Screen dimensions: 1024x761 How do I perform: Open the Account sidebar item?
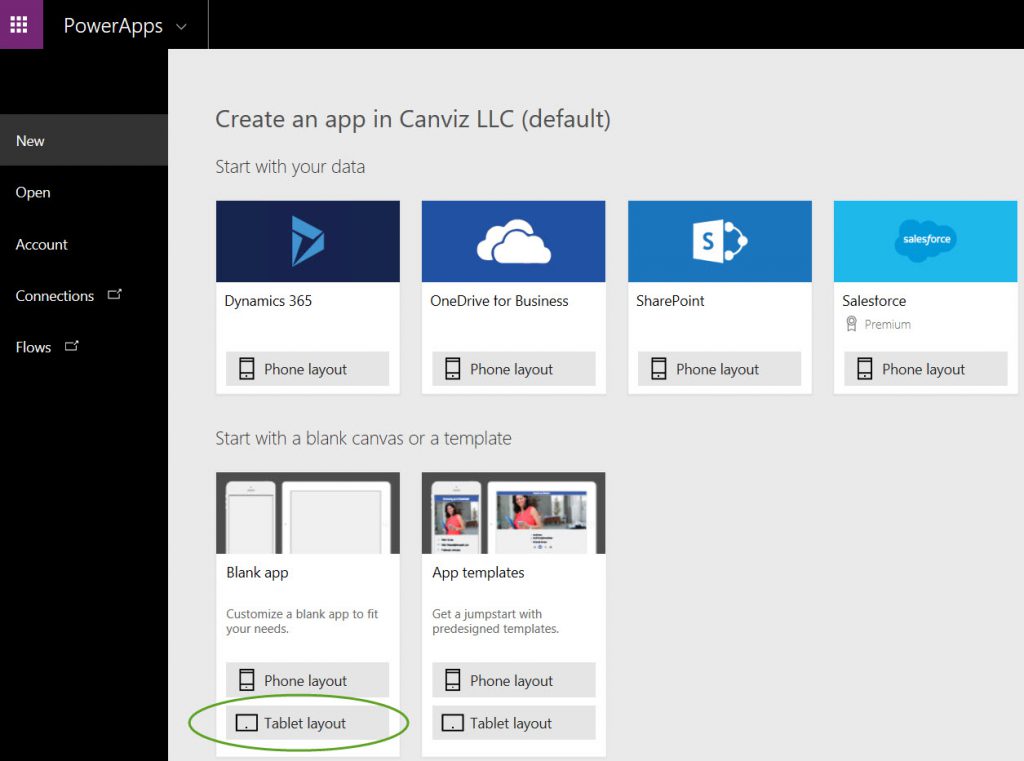pyautogui.click(x=42, y=245)
